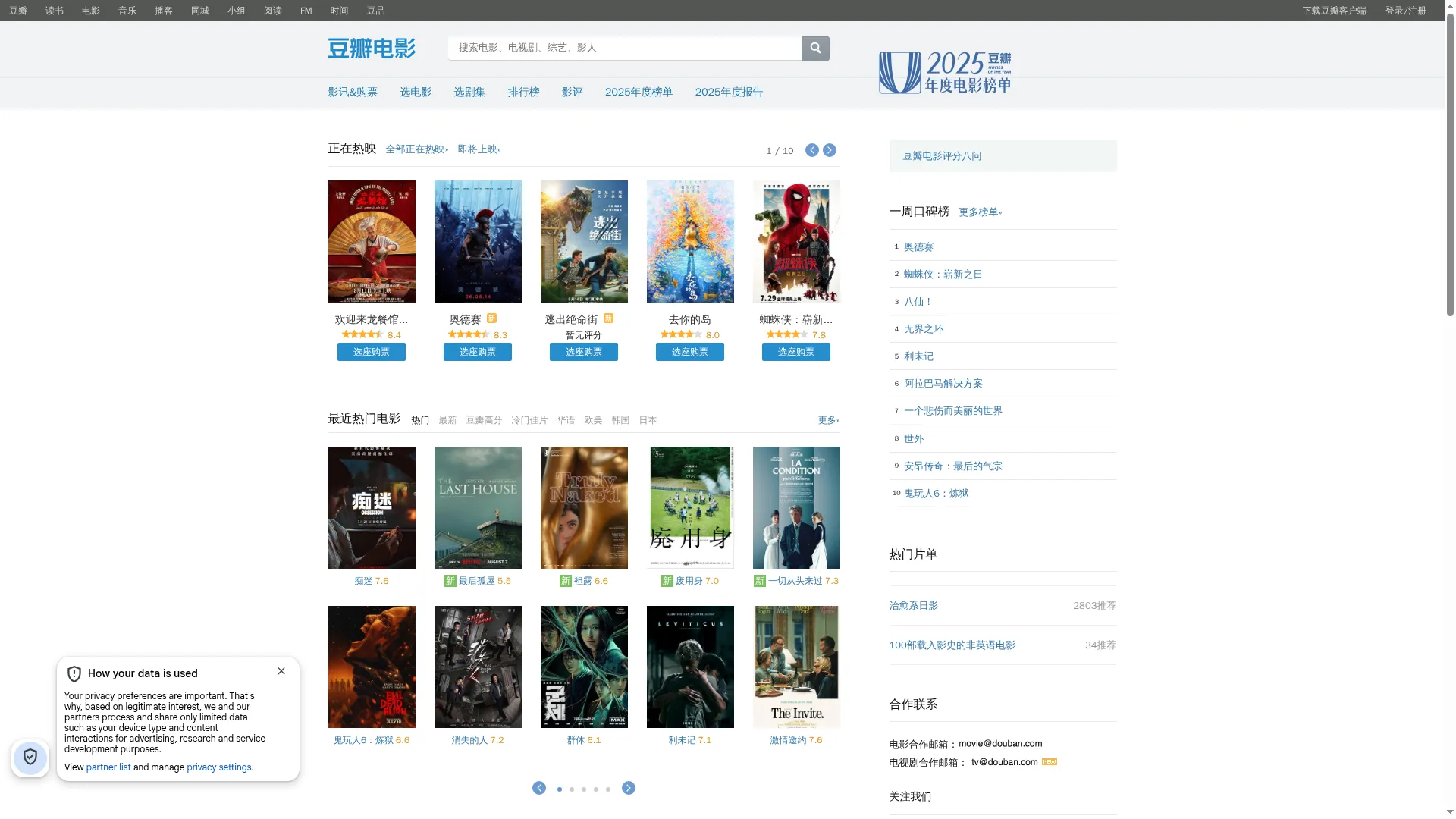Select the second carousel page dot
Screen dimensions: 1456x819
point(572,789)
